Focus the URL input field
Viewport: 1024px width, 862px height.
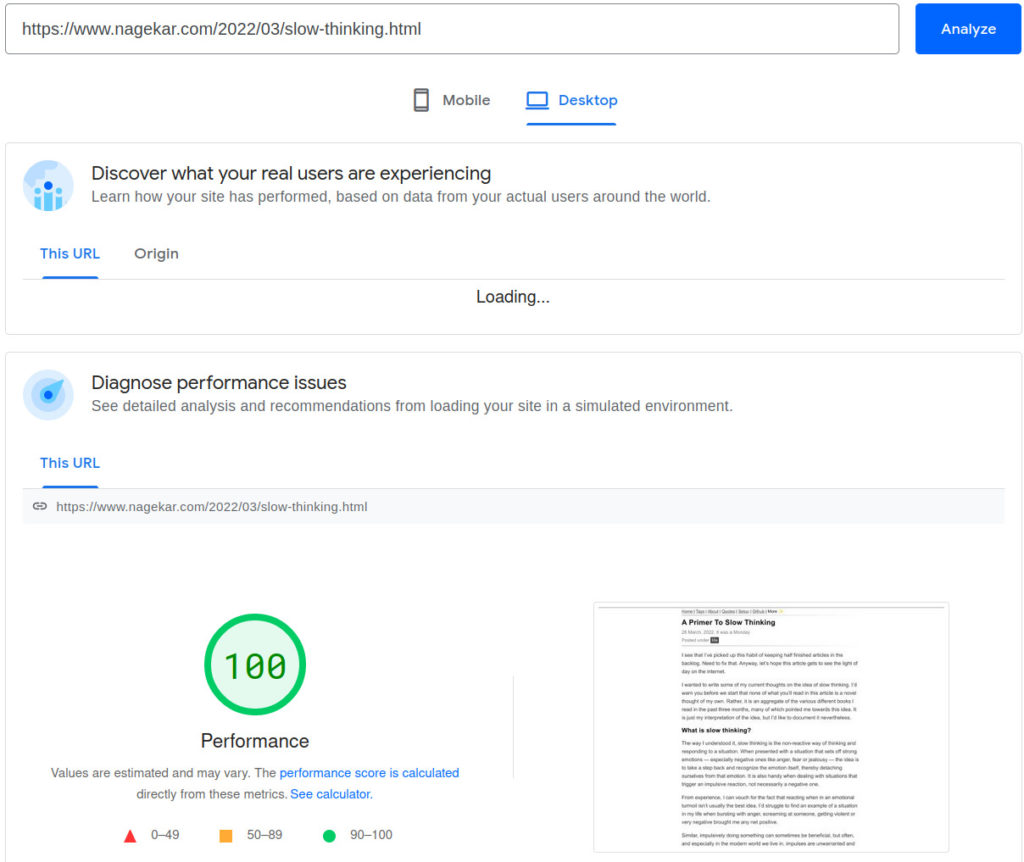point(452,29)
